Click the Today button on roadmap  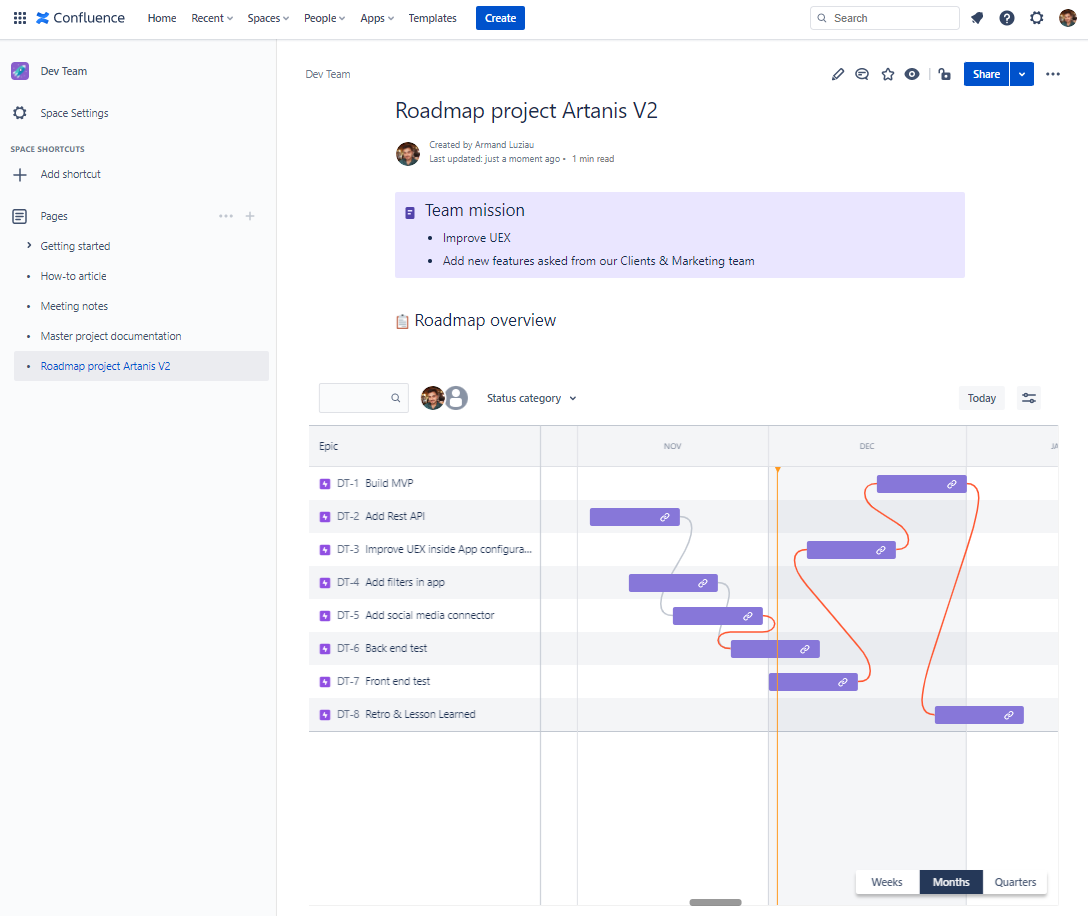pos(981,398)
